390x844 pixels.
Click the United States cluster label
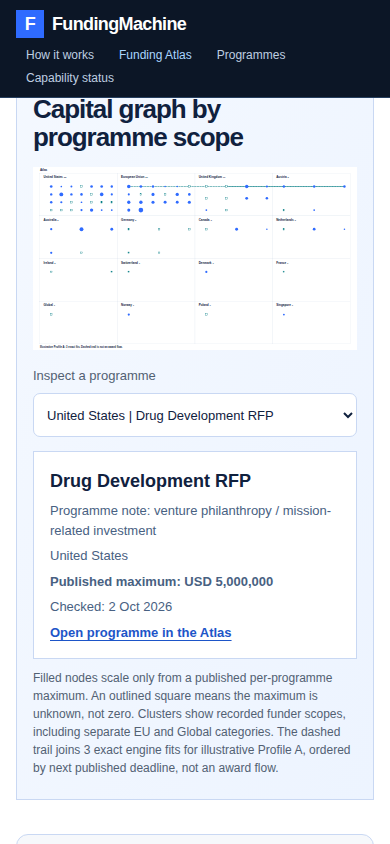click(54, 177)
